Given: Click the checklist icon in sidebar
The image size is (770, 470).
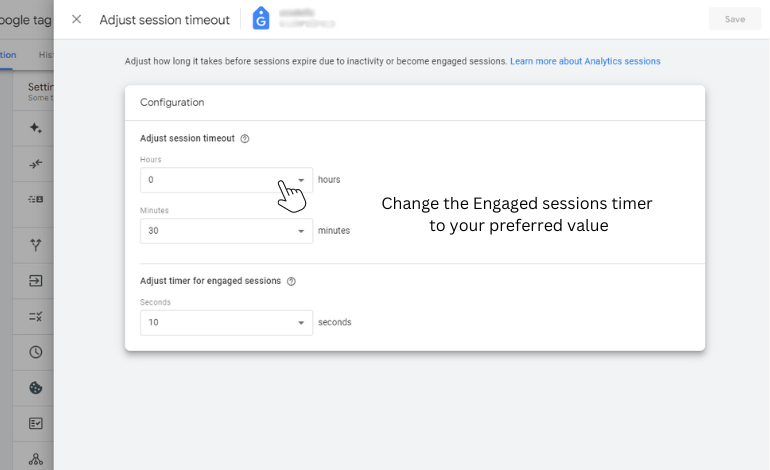Looking at the screenshot, I should click(x=35, y=423).
